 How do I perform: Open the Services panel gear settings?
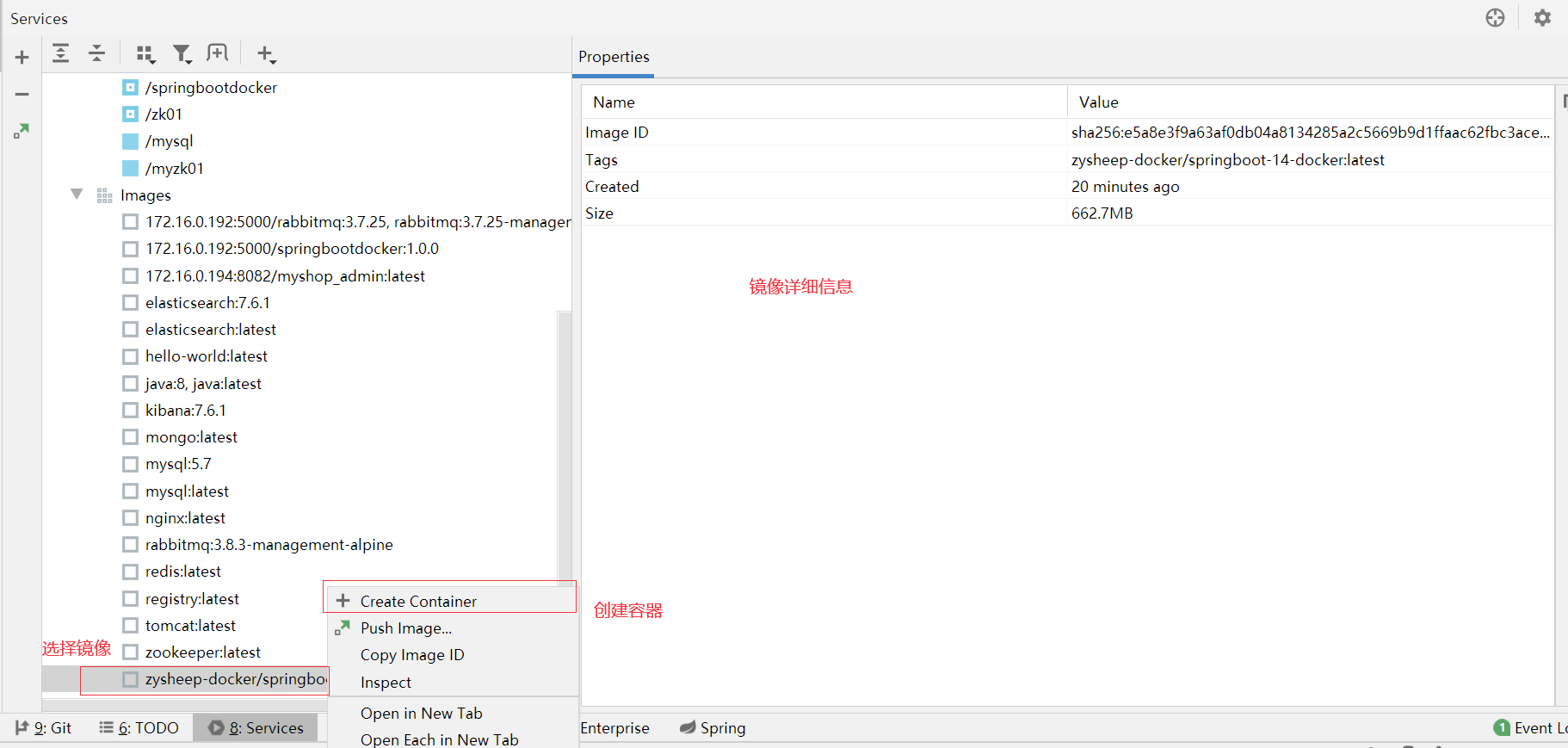point(1542,18)
